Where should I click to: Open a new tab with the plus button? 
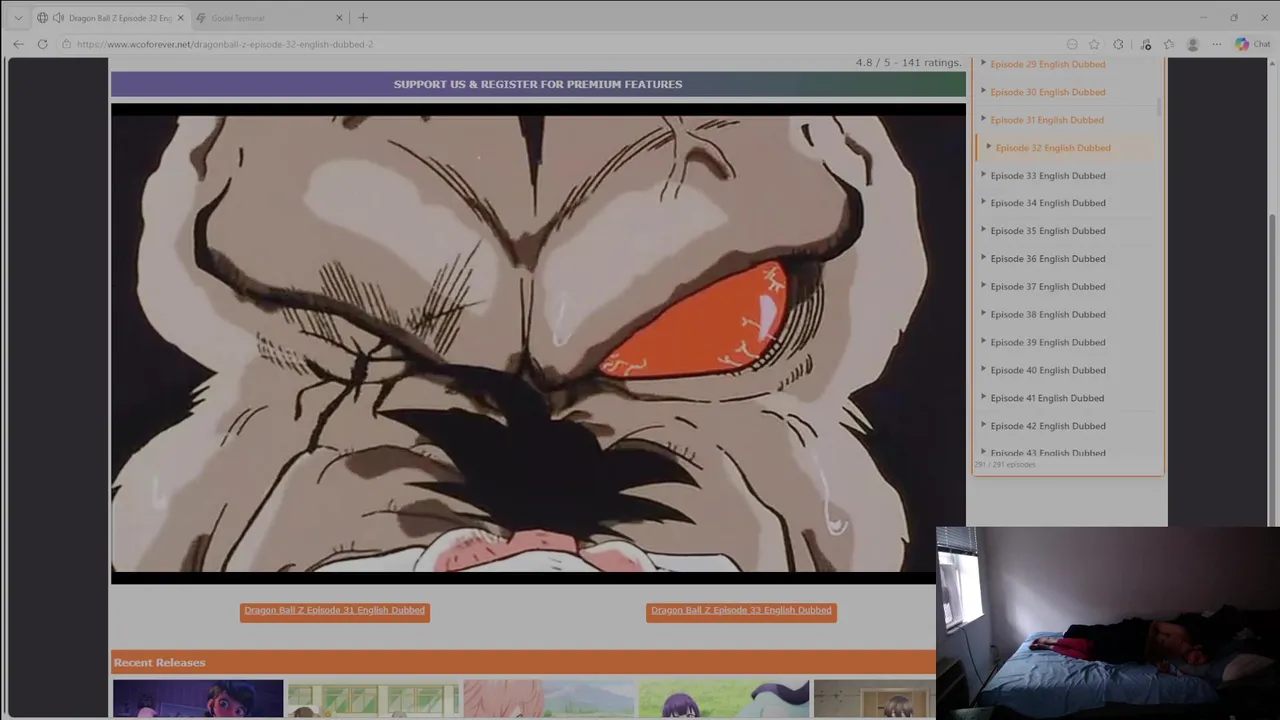[363, 18]
